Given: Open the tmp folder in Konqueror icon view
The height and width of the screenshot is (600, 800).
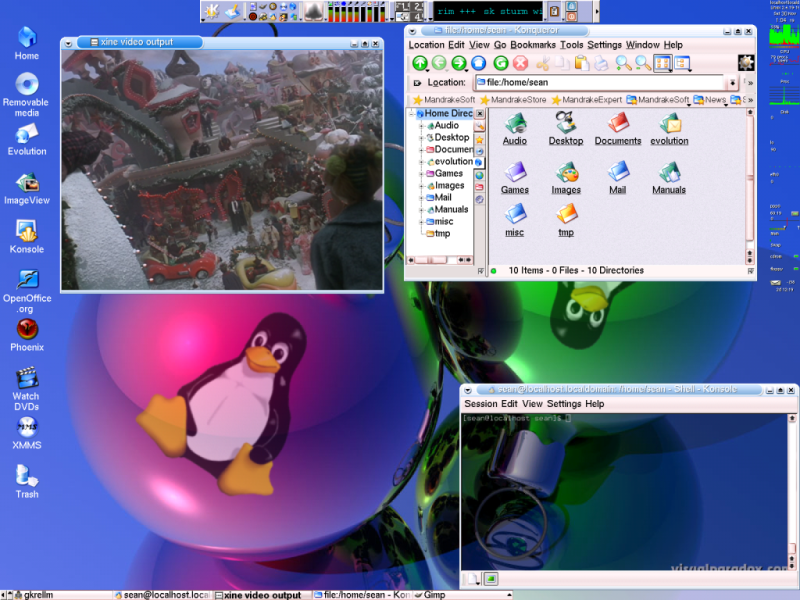Looking at the screenshot, I should click(x=566, y=220).
